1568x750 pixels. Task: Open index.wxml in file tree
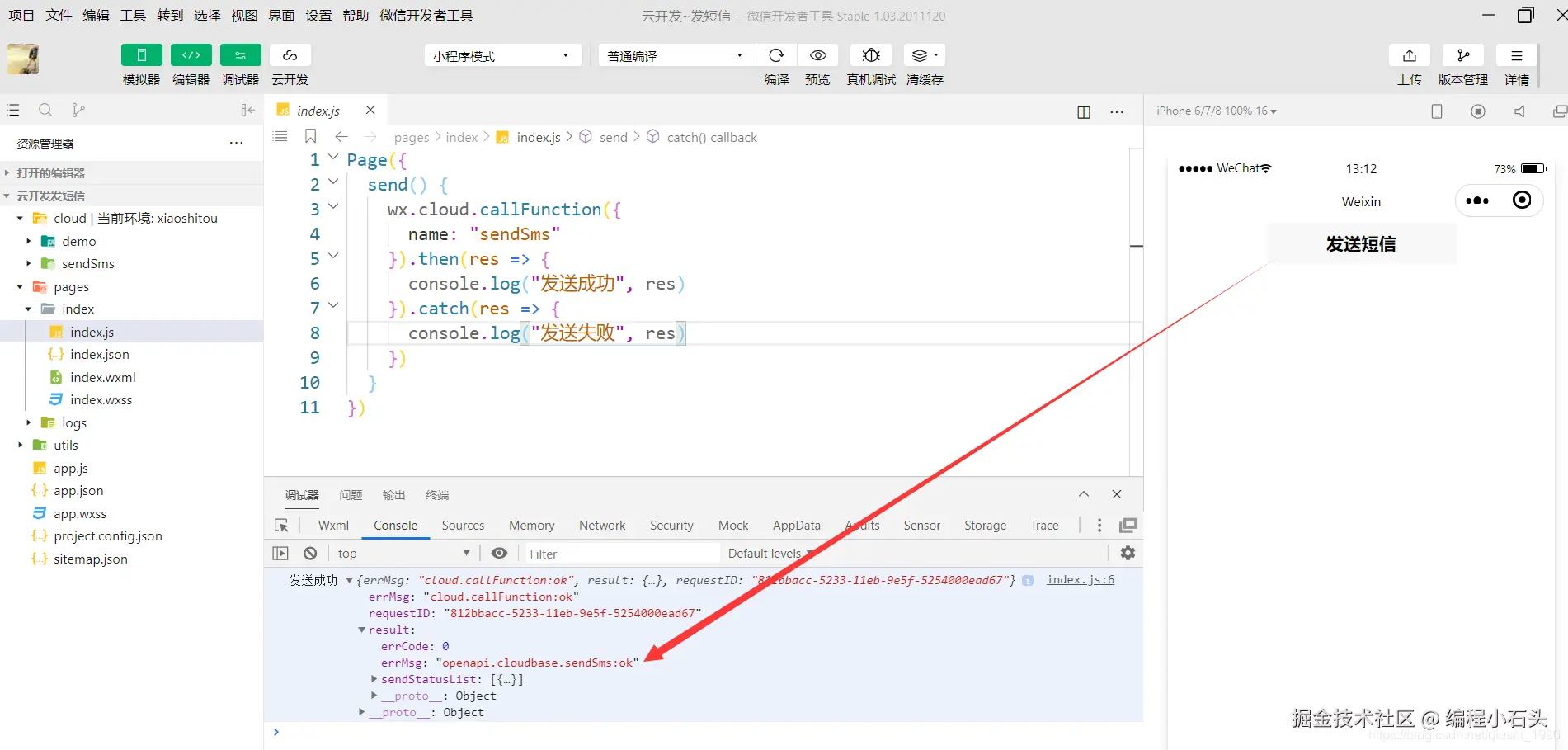click(102, 377)
